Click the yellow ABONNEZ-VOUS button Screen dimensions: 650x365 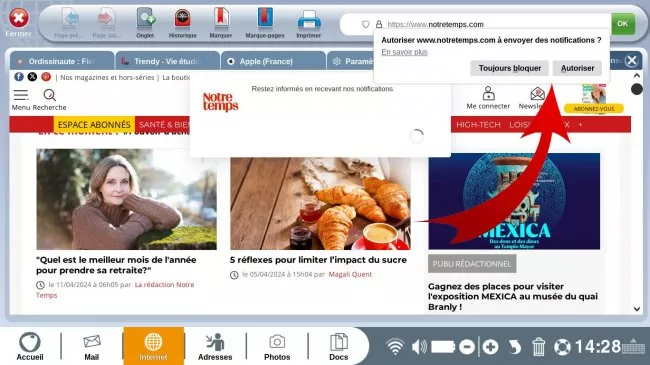[x=594, y=109]
